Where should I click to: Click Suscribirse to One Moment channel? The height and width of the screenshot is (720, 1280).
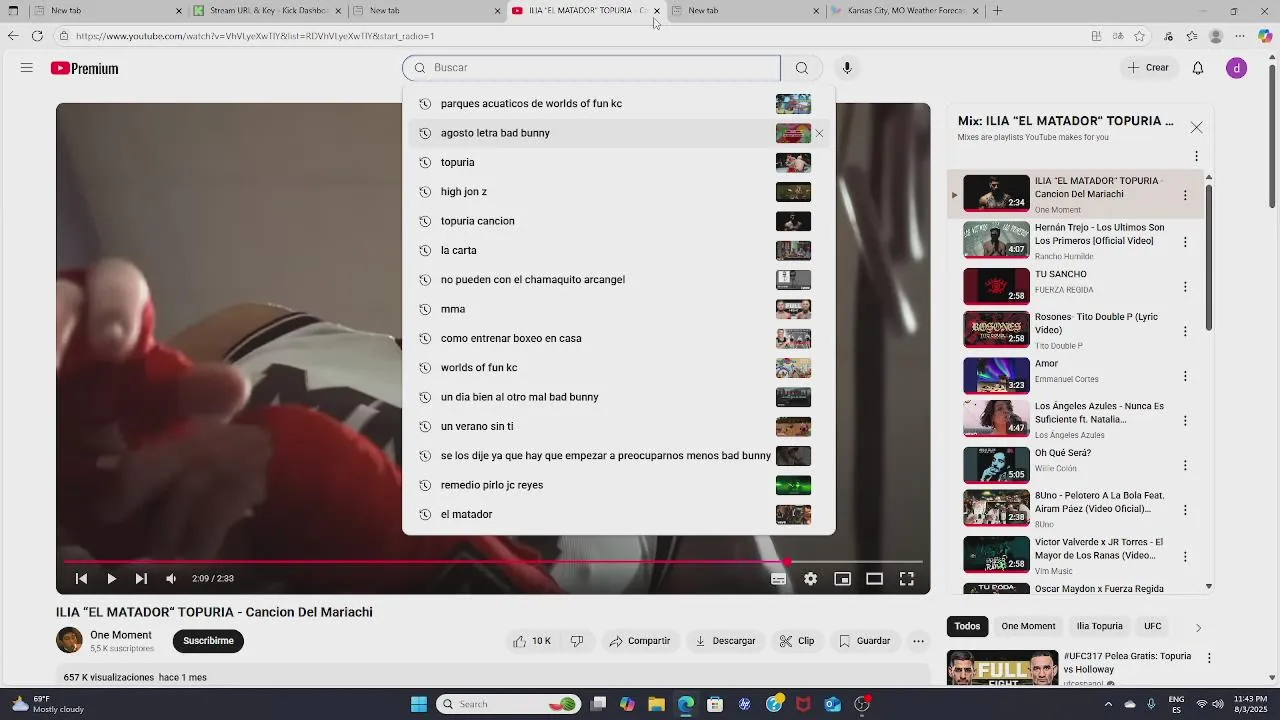[x=208, y=641]
